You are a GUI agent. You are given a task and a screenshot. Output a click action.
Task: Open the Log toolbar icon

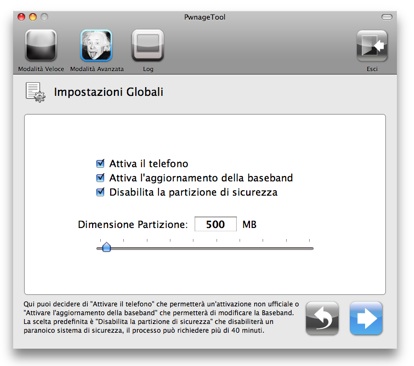coord(148,46)
